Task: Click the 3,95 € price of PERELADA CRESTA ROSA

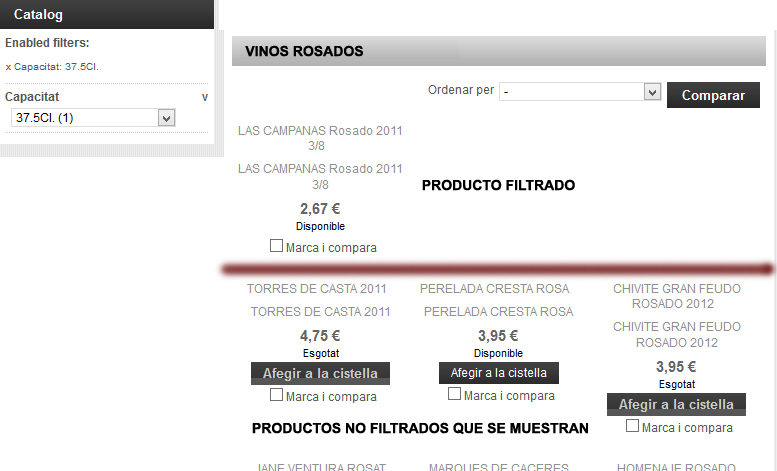Action: pos(498,336)
